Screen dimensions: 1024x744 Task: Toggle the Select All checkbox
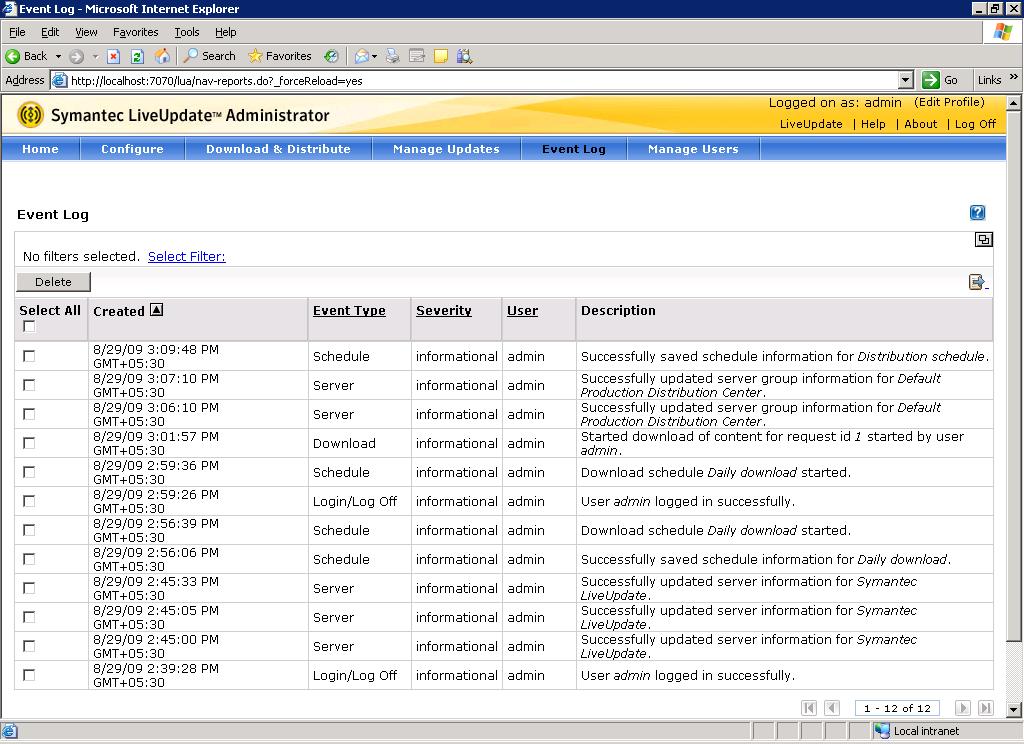coord(29,326)
